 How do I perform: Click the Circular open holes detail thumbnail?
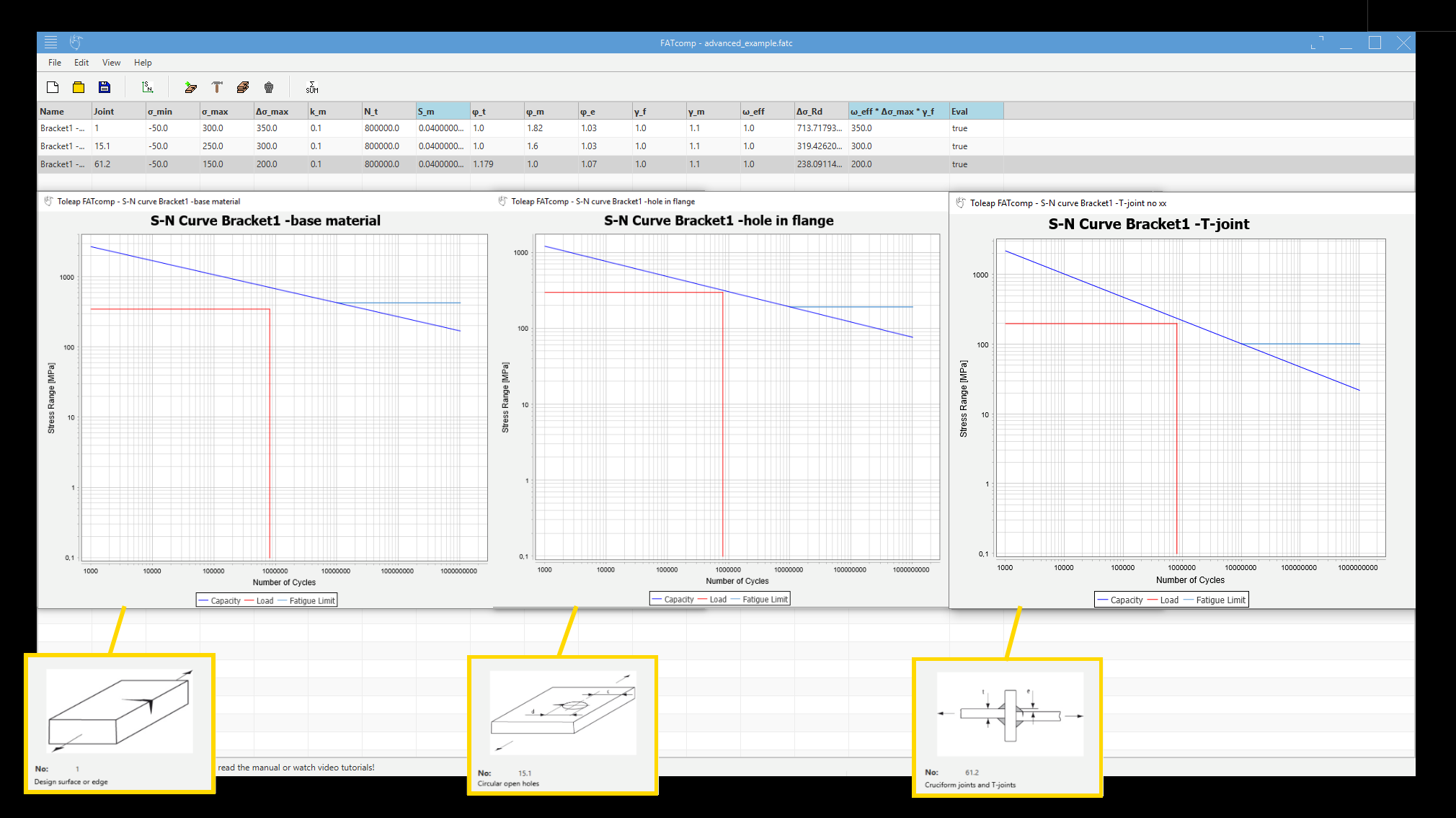pos(563,713)
